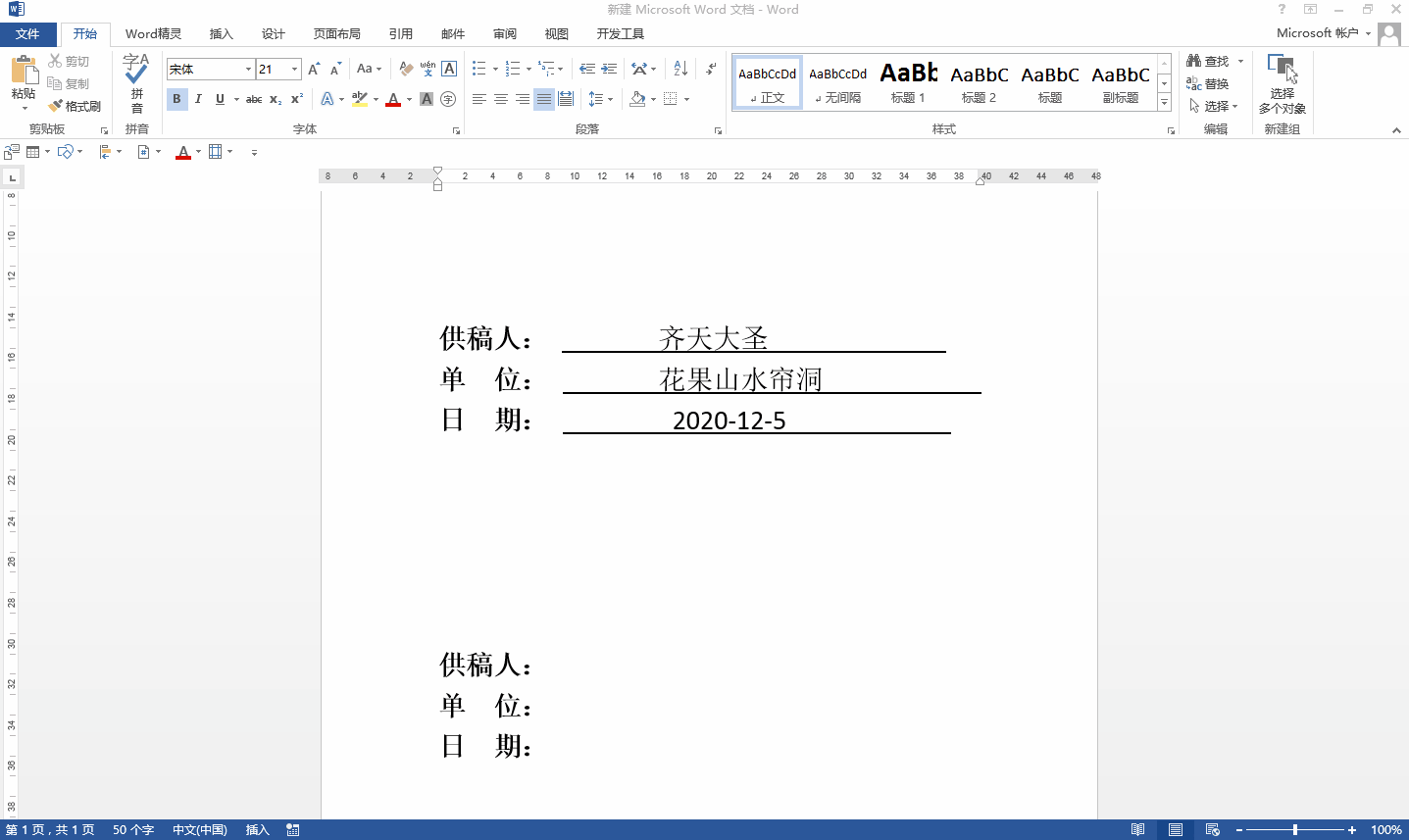
Task: Open the 插入 (Insert) ribbon tab
Action: point(222,34)
